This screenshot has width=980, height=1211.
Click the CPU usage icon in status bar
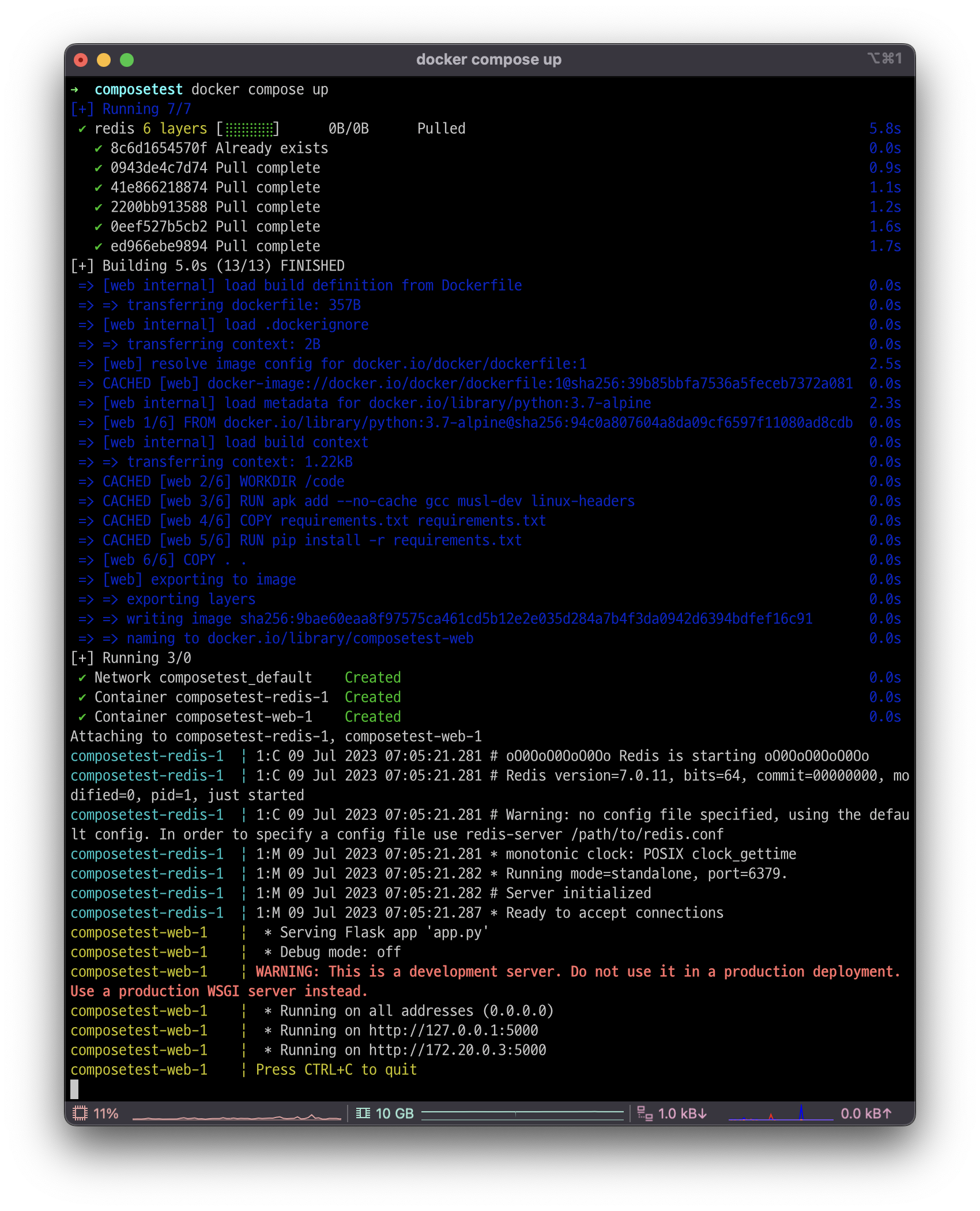pyautogui.click(x=80, y=1113)
